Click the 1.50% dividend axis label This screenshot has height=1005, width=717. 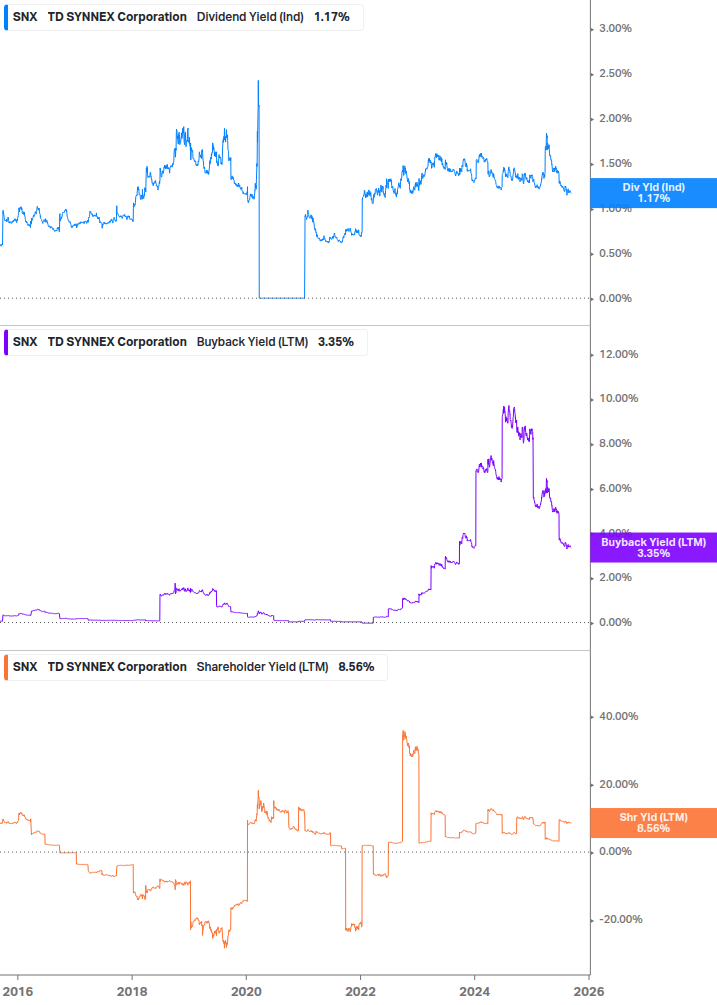[615, 163]
